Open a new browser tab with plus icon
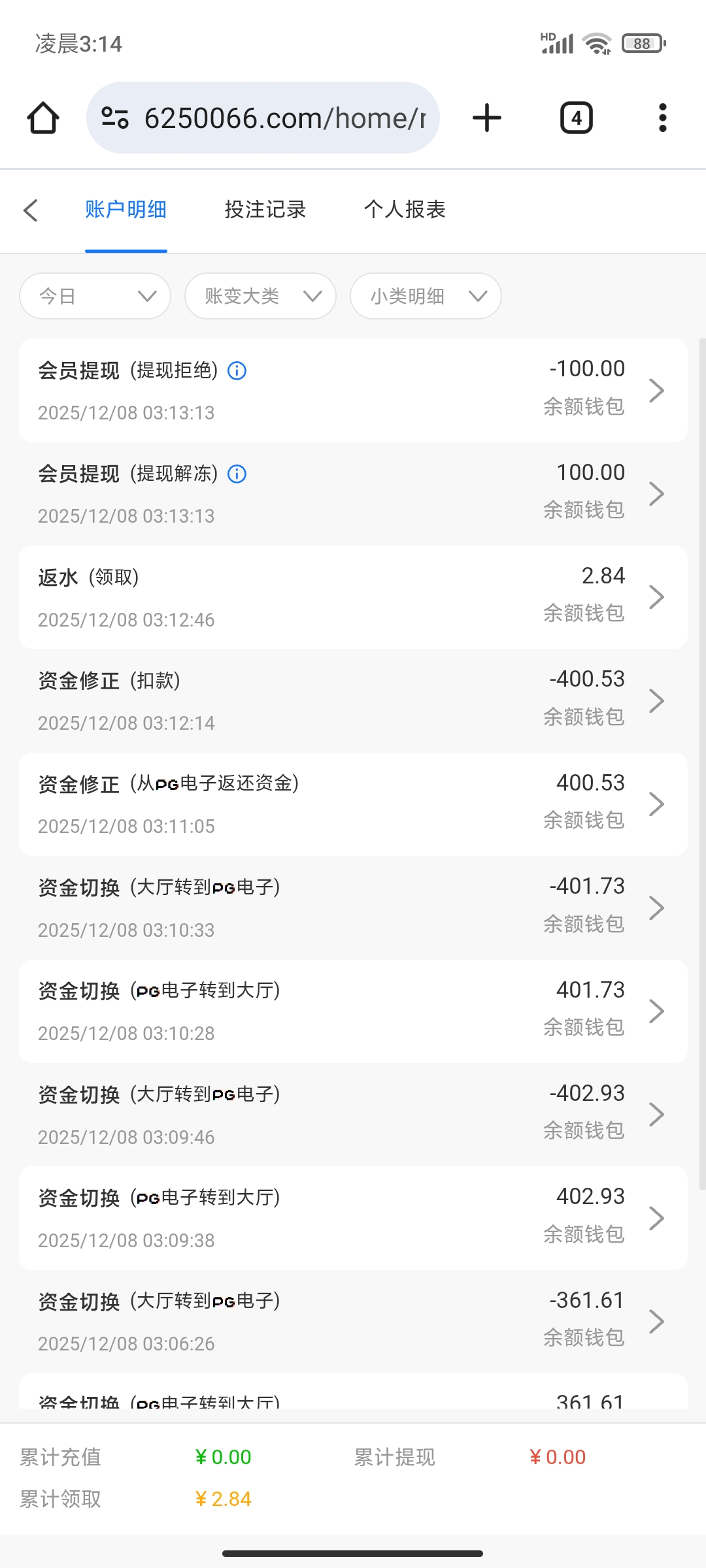Screen dimensions: 706x1568 pos(486,117)
